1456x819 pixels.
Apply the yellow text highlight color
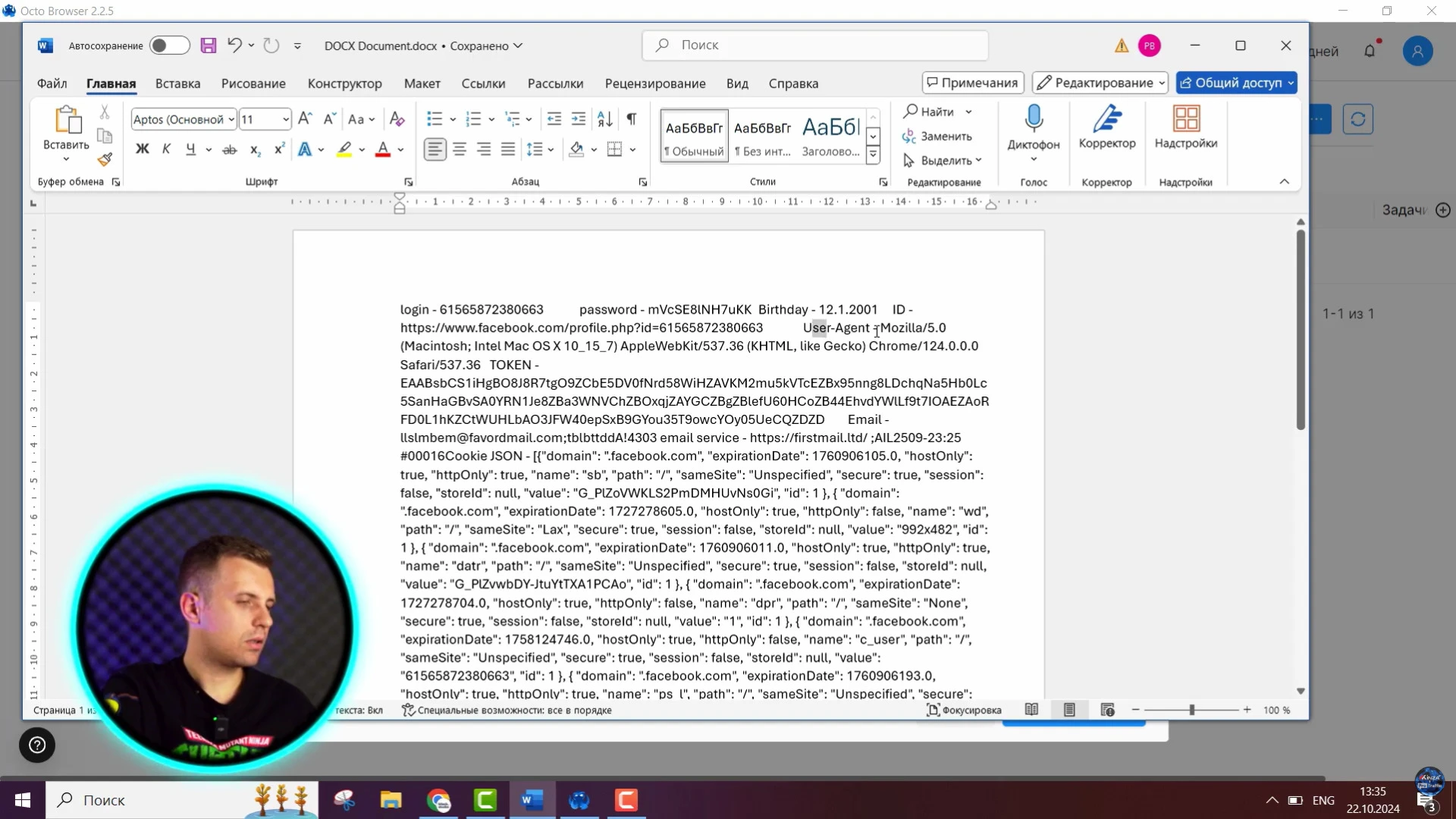[x=344, y=149]
